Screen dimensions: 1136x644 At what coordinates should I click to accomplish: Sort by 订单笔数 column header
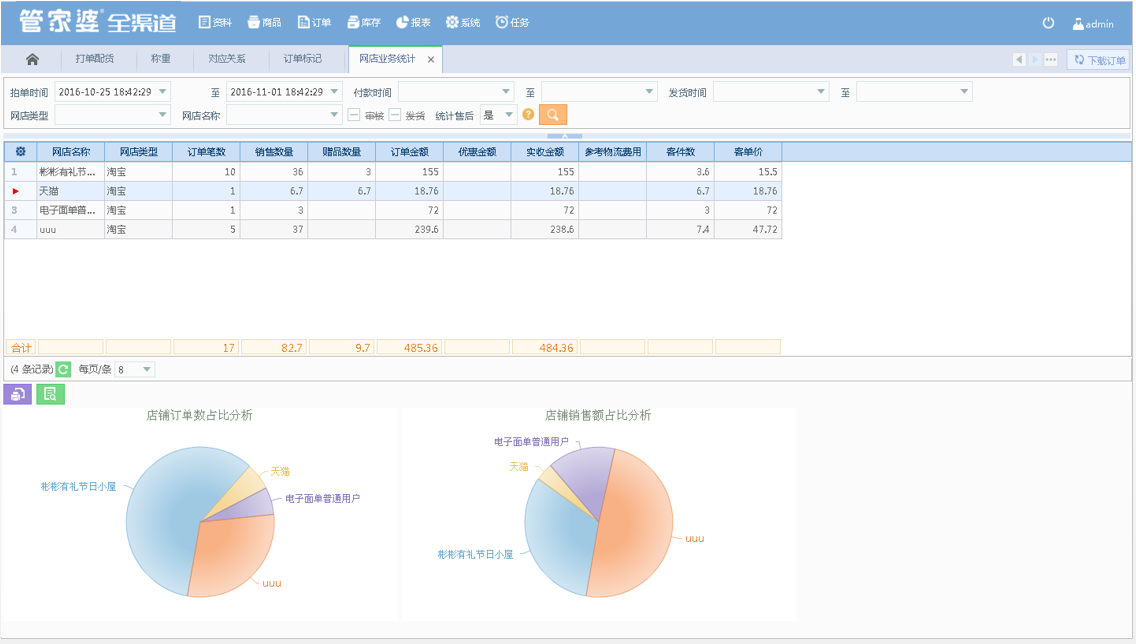click(x=206, y=151)
